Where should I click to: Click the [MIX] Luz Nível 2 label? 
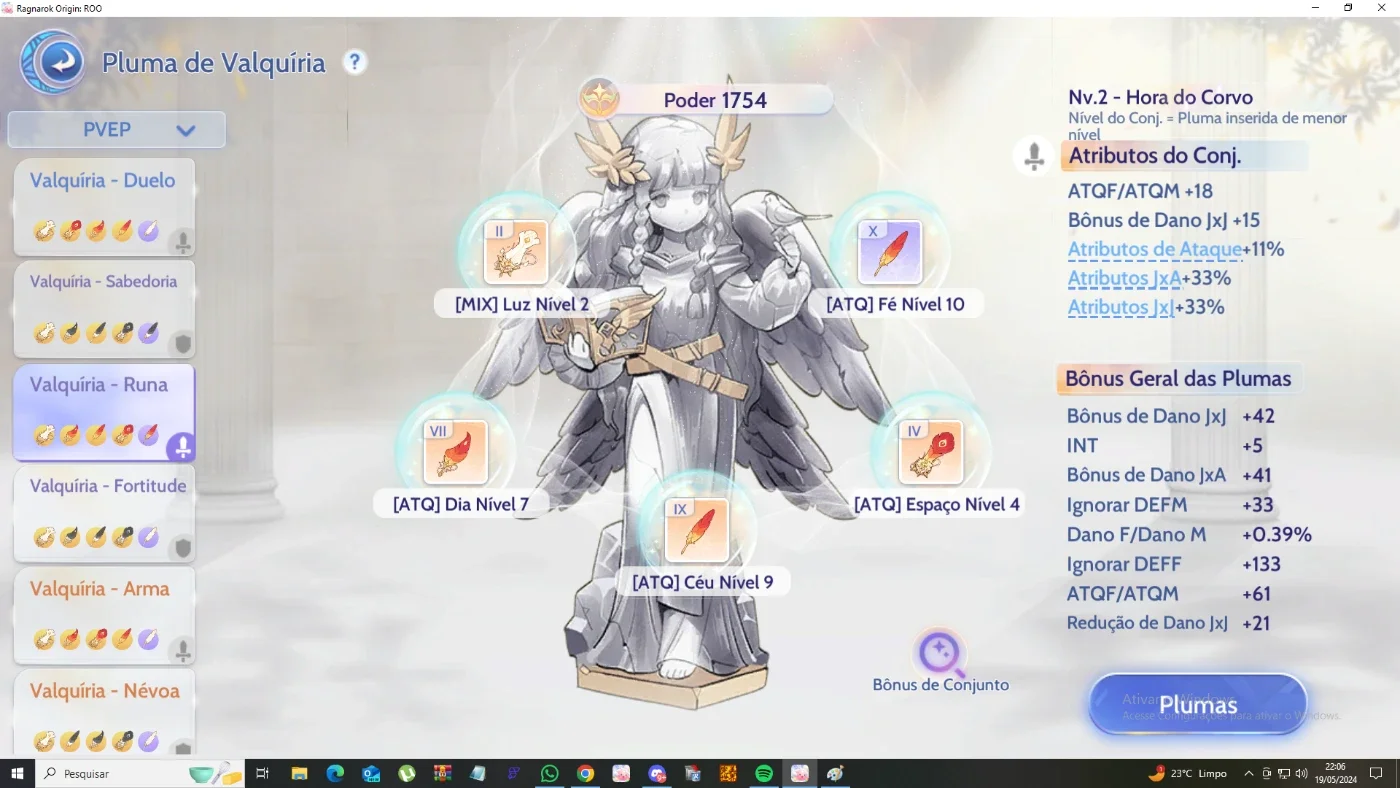click(522, 304)
